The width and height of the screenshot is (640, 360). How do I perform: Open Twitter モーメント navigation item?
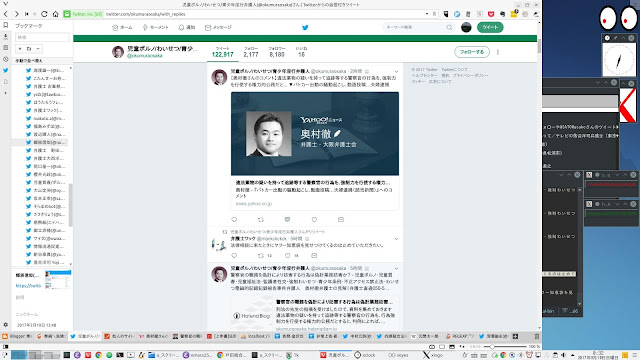pos(155,27)
